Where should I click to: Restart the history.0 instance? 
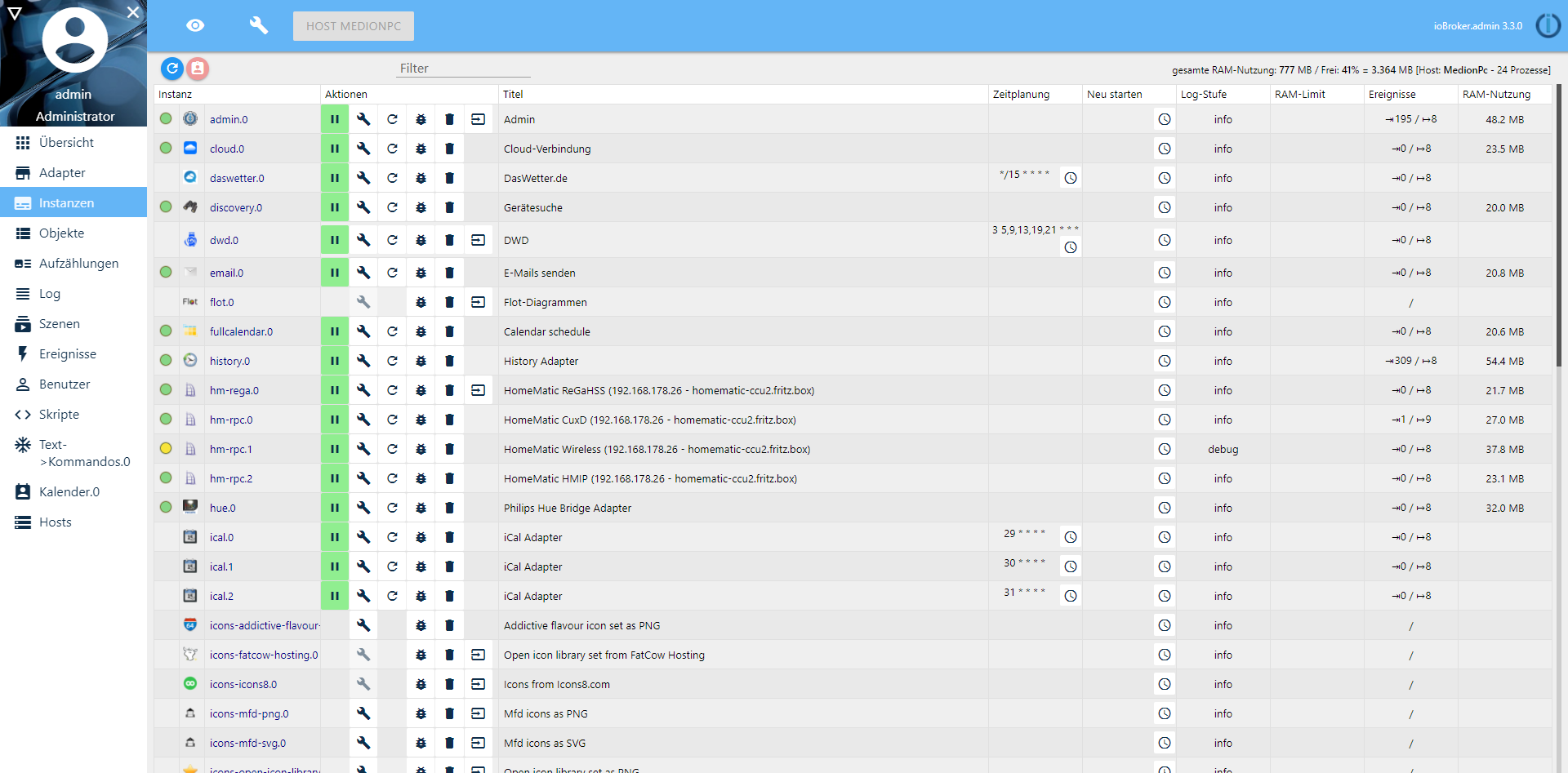(392, 361)
